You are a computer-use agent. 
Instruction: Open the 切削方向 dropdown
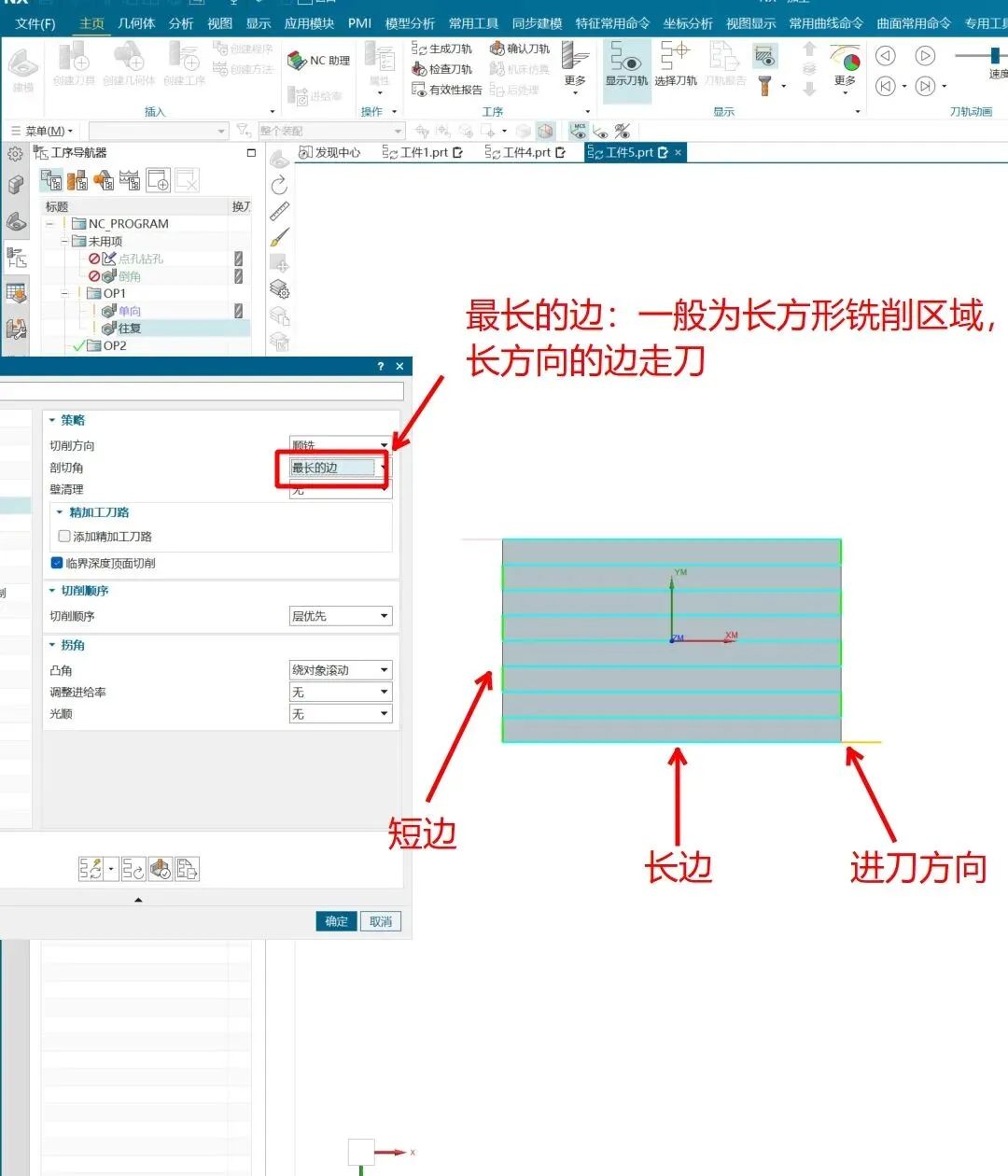click(x=341, y=445)
